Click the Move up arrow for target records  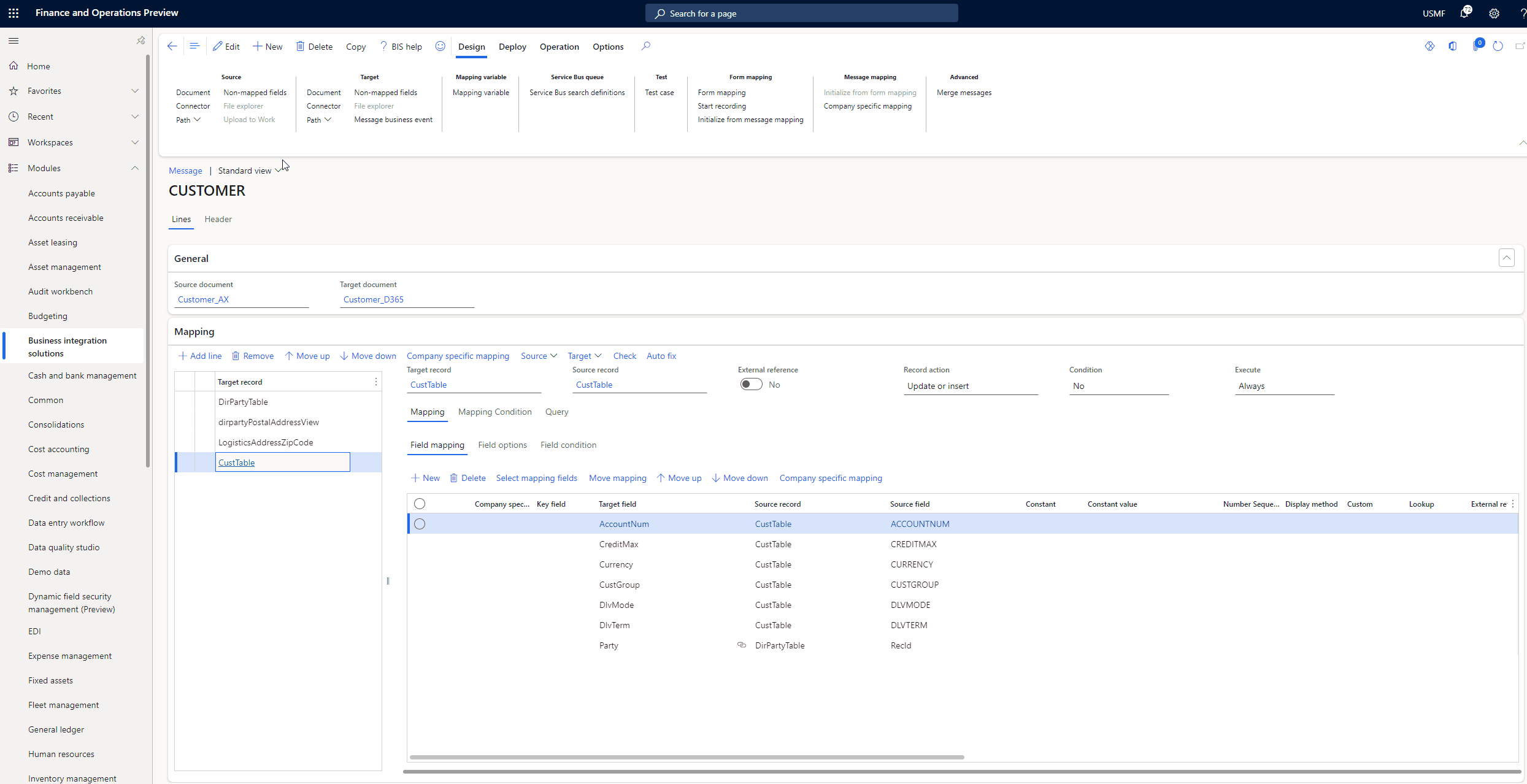(307, 356)
